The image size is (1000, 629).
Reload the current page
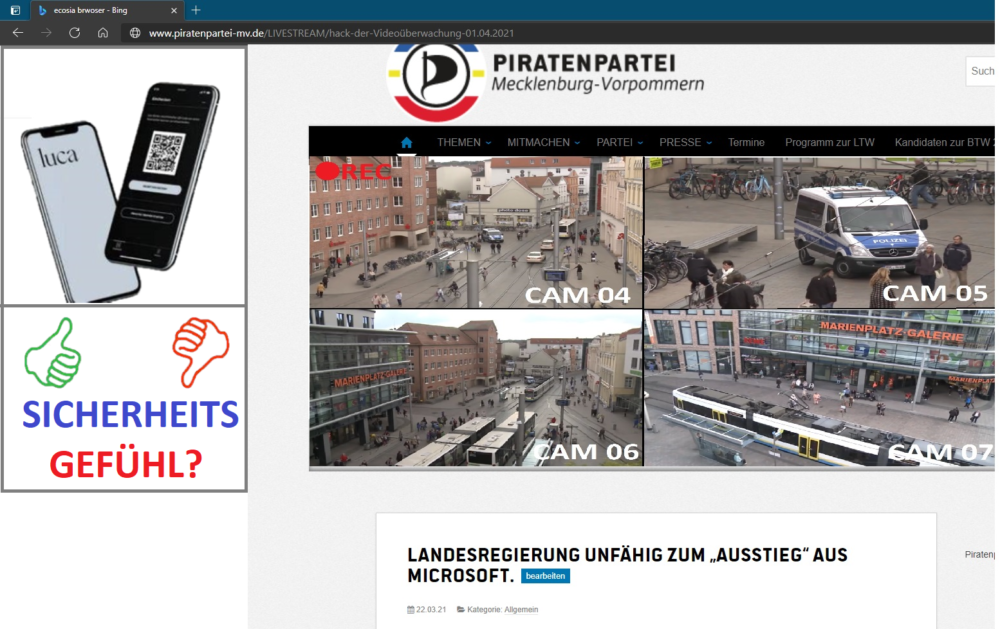[x=75, y=33]
